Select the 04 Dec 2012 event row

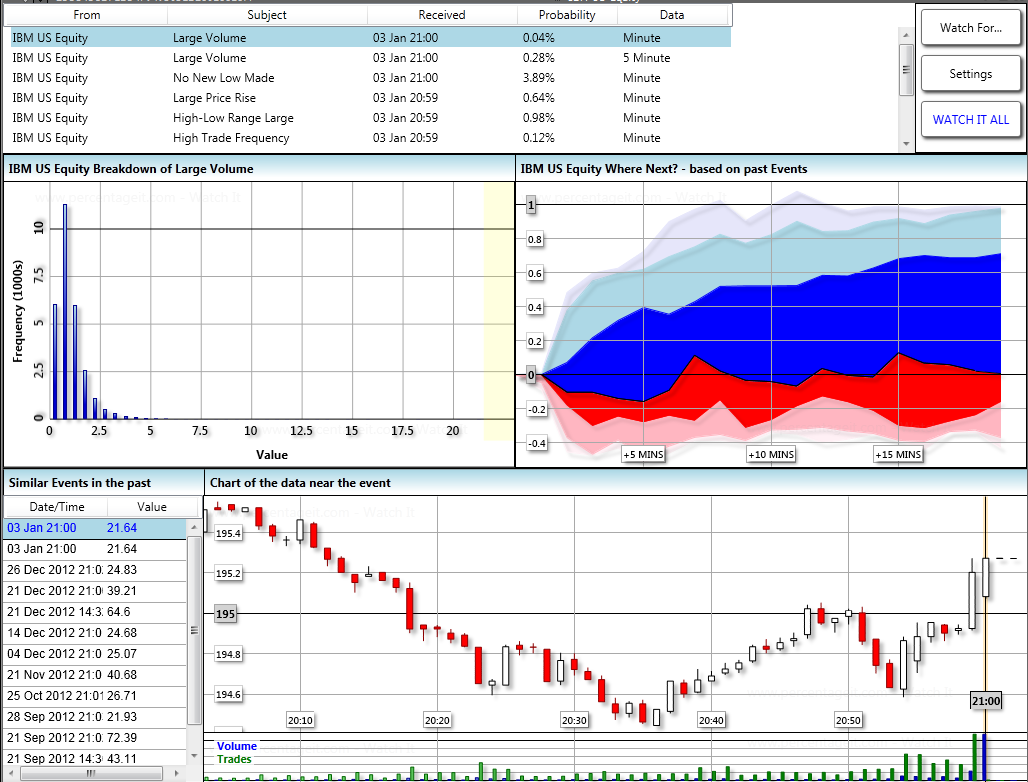pos(96,654)
